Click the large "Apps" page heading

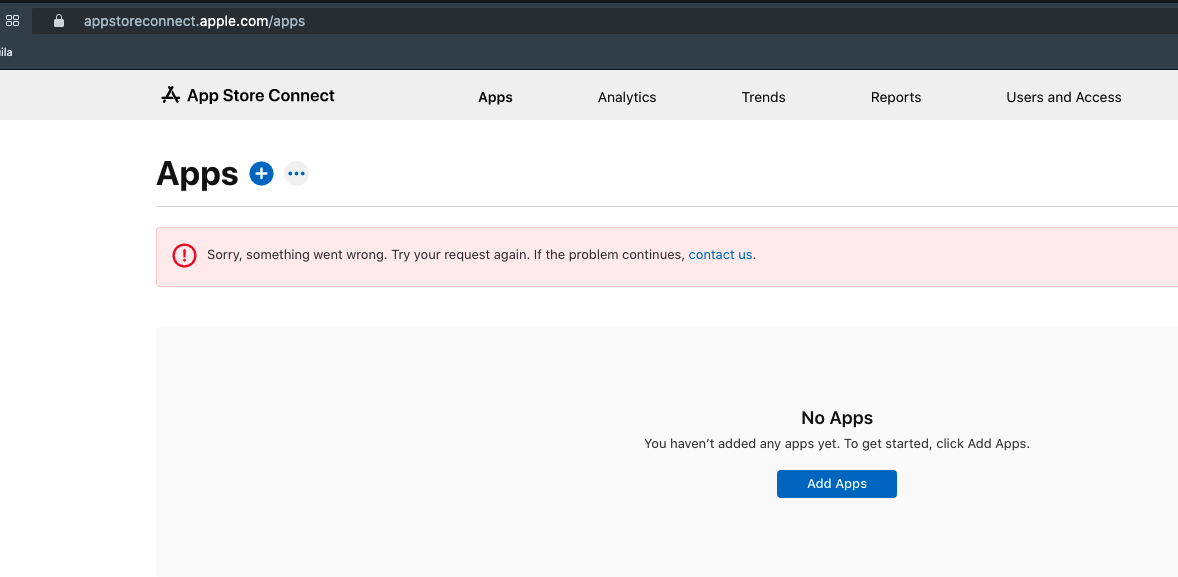click(197, 174)
